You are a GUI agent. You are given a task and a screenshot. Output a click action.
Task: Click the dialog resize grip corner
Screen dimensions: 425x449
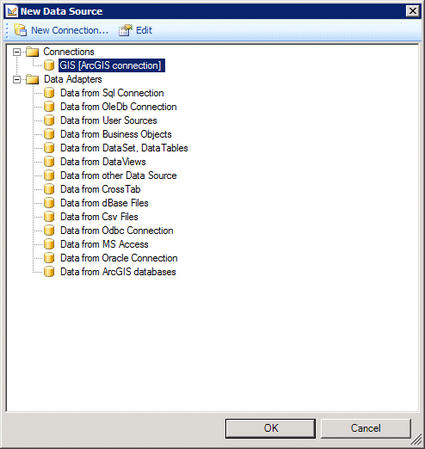tap(416, 441)
